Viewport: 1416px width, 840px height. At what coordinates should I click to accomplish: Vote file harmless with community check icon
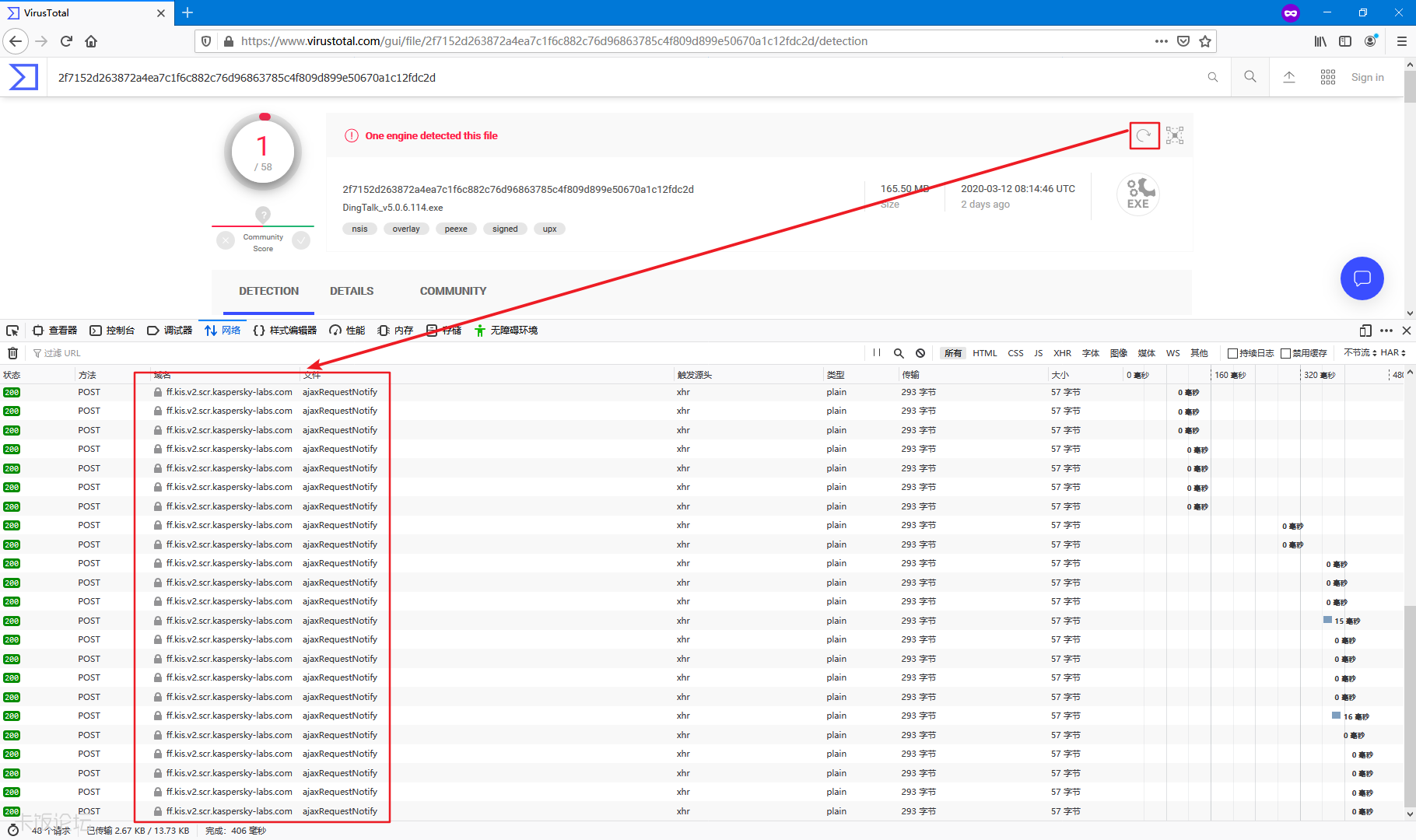click(x=301, y=240)
